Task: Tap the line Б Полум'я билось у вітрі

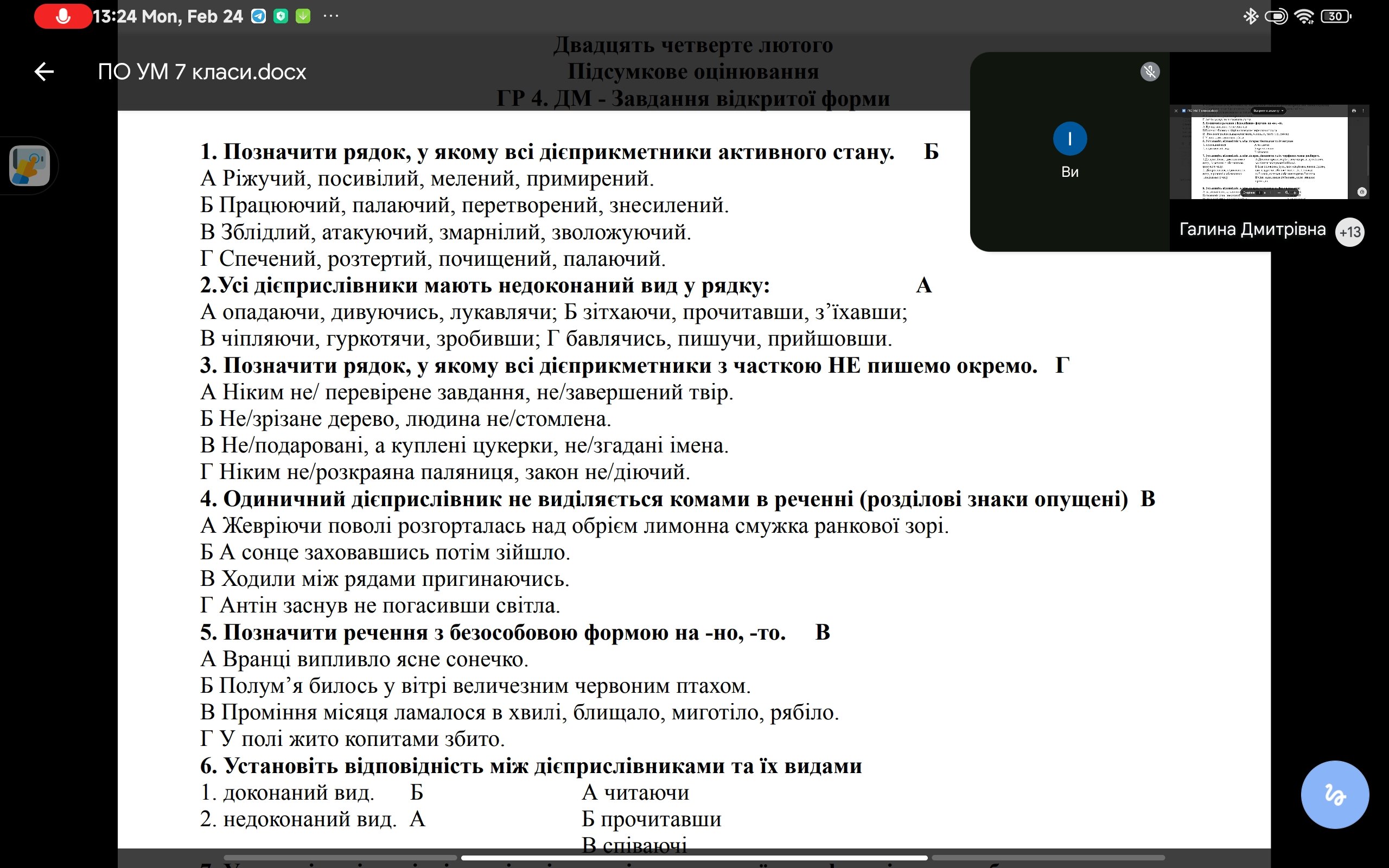Action: pyautogui.click(x=475, y=685)
